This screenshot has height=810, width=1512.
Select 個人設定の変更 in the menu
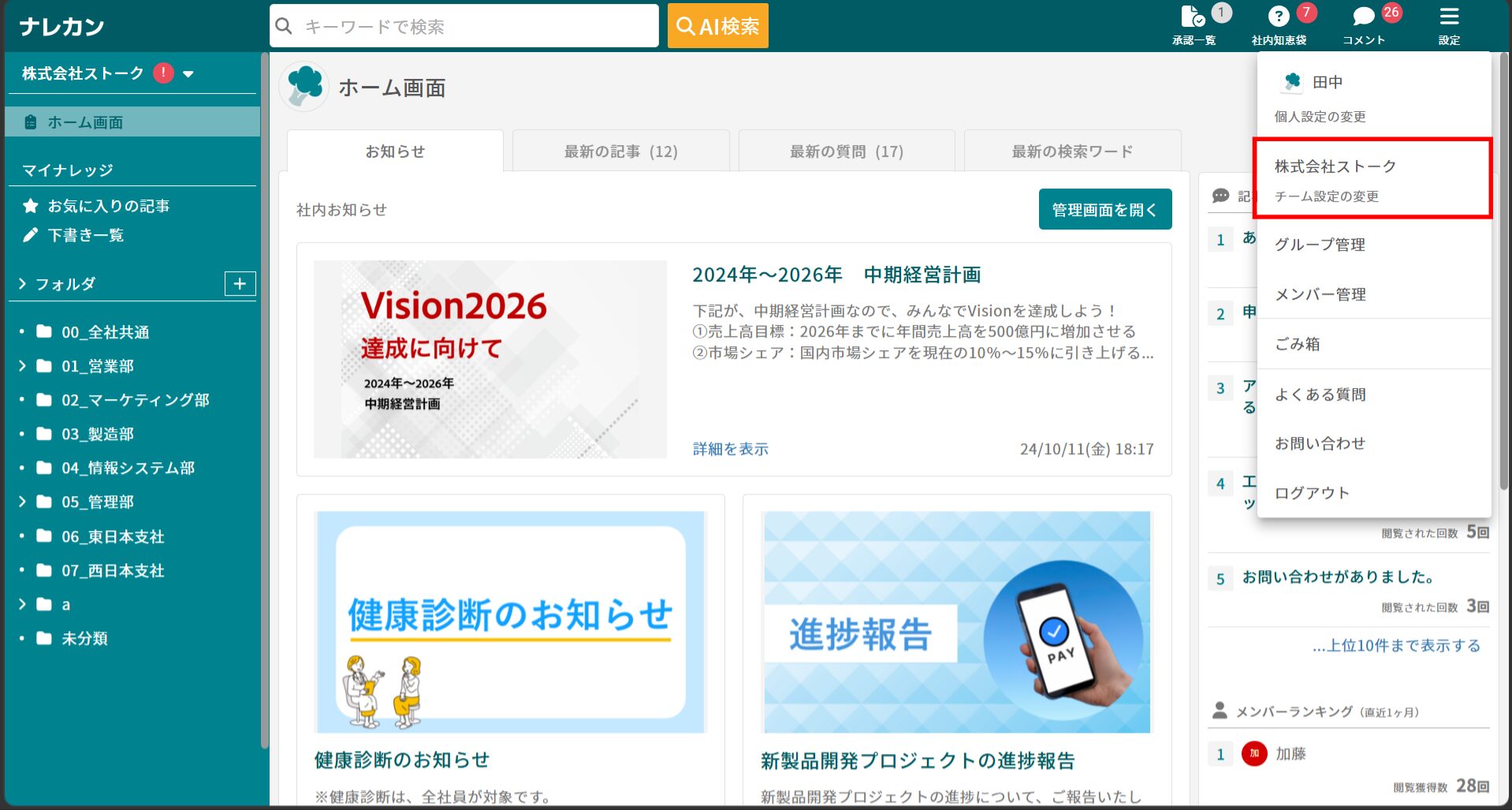point(1320,117)
